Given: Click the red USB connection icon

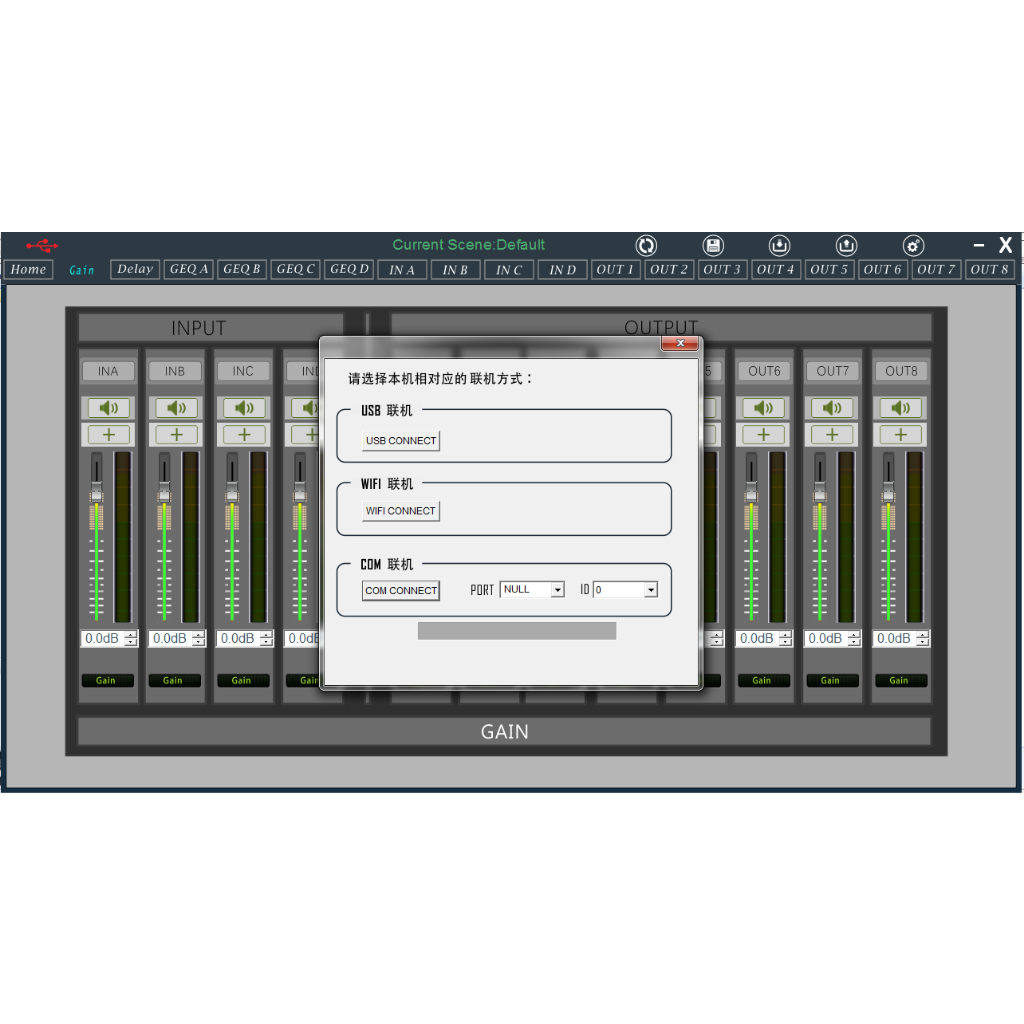Looking at the screenshot, I should point(42,246).
